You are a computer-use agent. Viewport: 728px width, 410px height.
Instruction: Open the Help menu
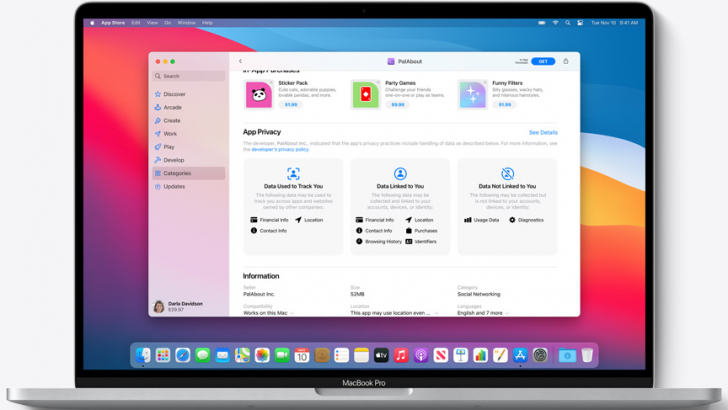[208, 23]
